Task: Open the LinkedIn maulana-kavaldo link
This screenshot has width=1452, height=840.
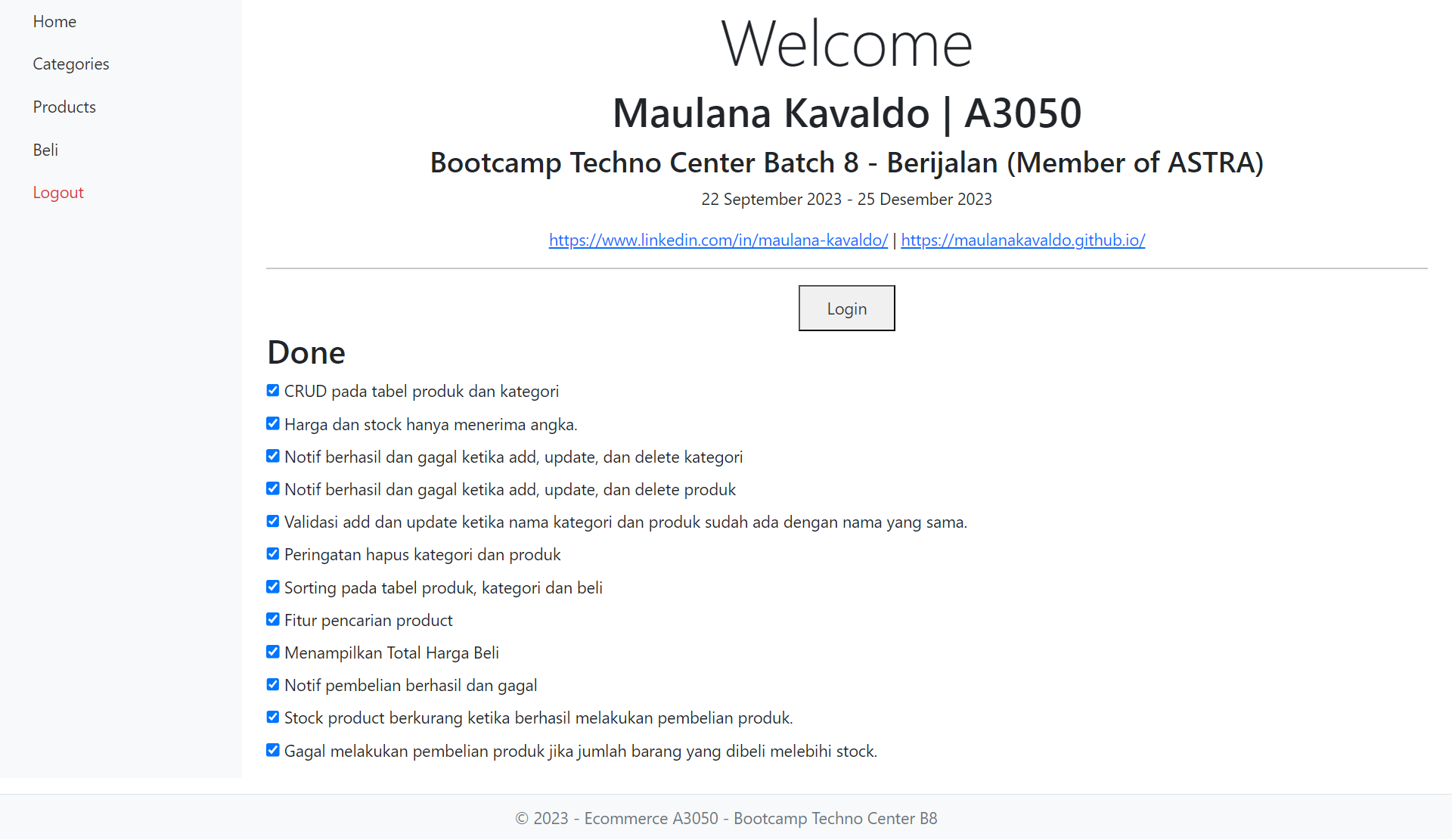Action: [x=718, y=240]
